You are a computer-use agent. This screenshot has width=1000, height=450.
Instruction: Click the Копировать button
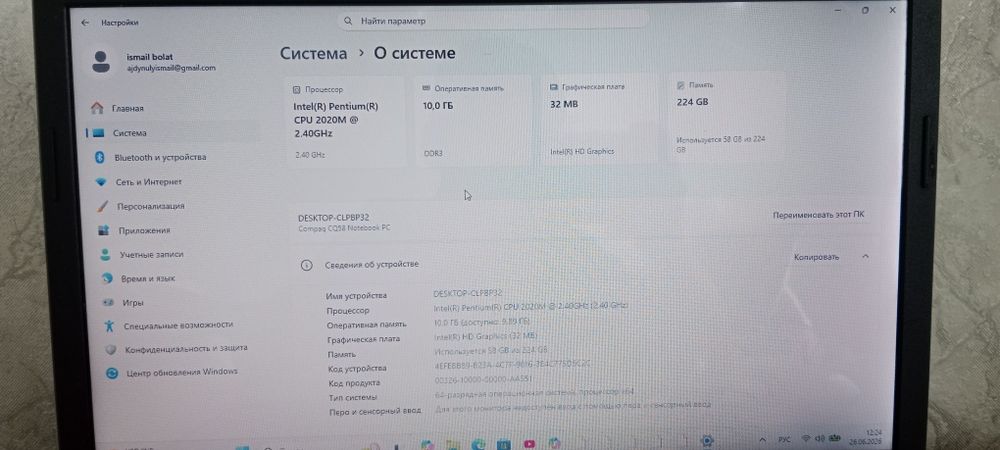[x=816, y=257]
